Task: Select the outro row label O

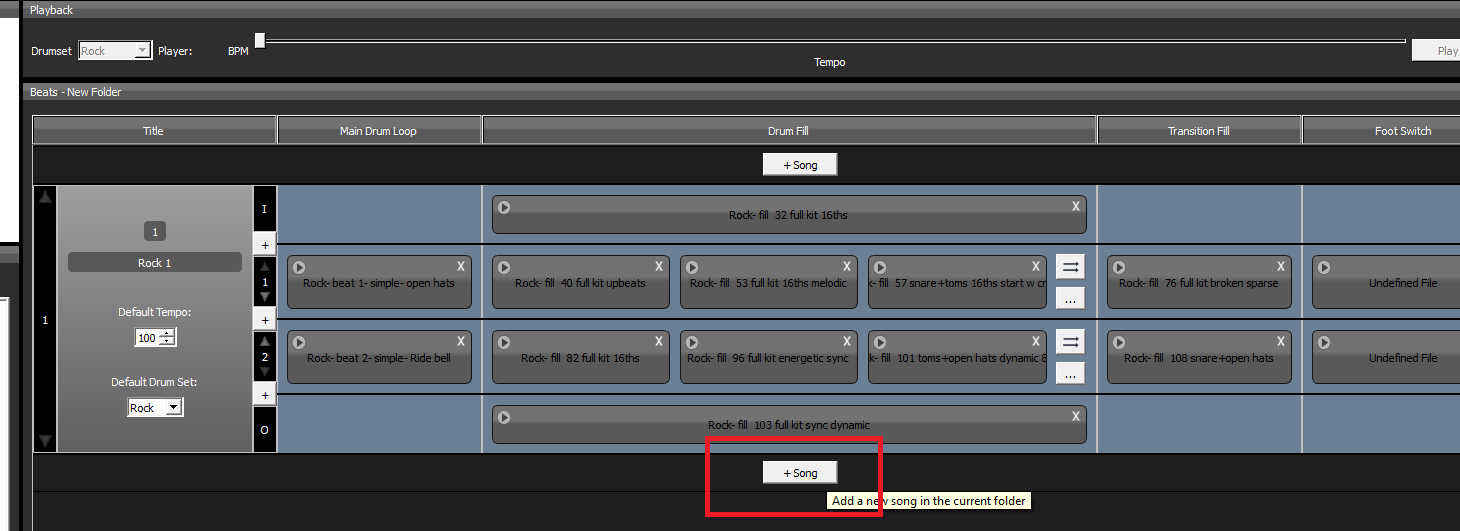Action: pos(265,429)
